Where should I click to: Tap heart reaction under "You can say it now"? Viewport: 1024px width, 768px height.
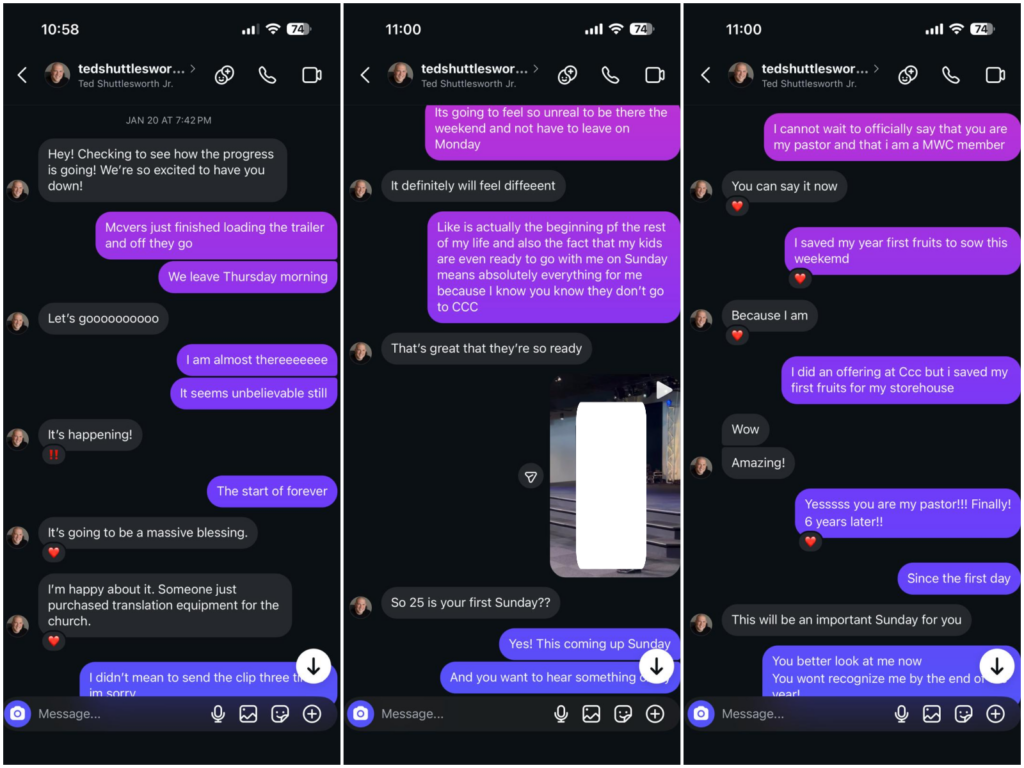click(737, 206)
